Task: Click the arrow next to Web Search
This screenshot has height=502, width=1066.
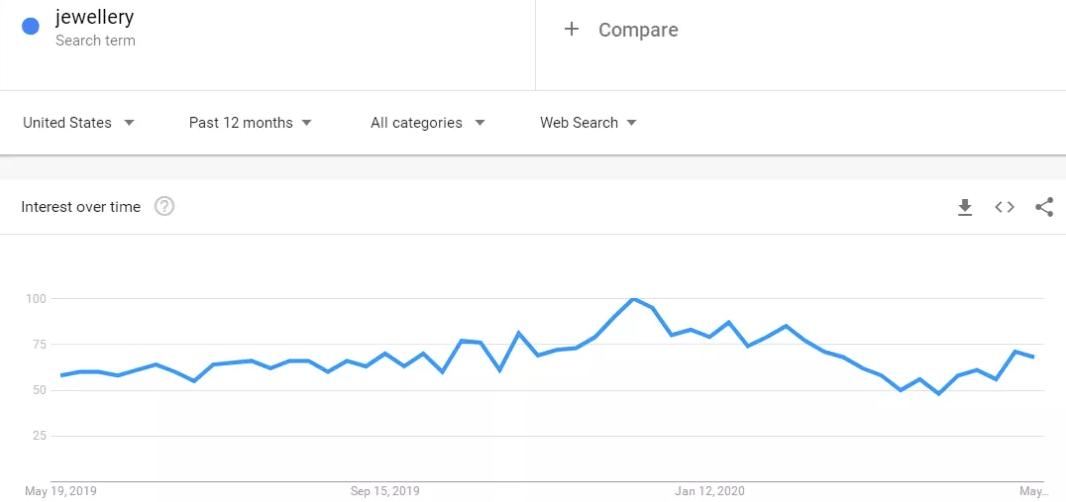Action: (x=631, y=123)
